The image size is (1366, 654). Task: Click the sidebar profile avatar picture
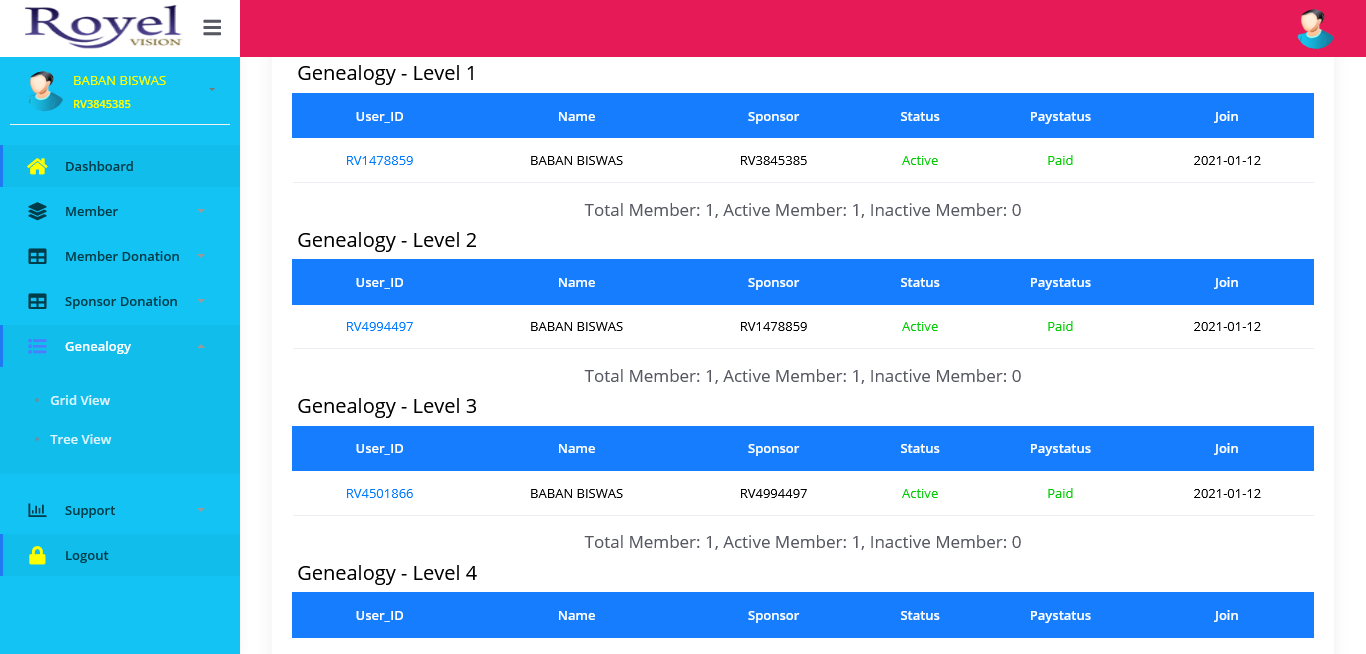44,90
